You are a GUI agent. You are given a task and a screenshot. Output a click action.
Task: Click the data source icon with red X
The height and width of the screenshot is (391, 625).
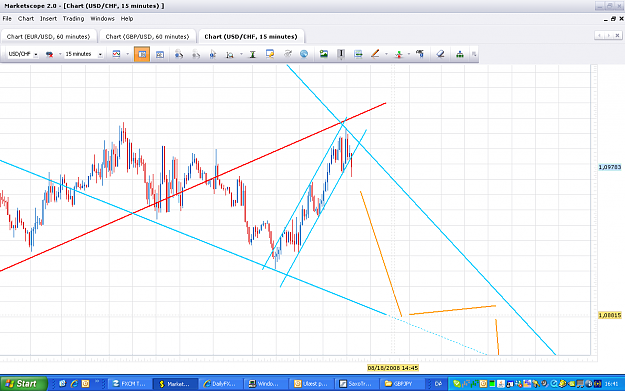(x=49, y=54)
